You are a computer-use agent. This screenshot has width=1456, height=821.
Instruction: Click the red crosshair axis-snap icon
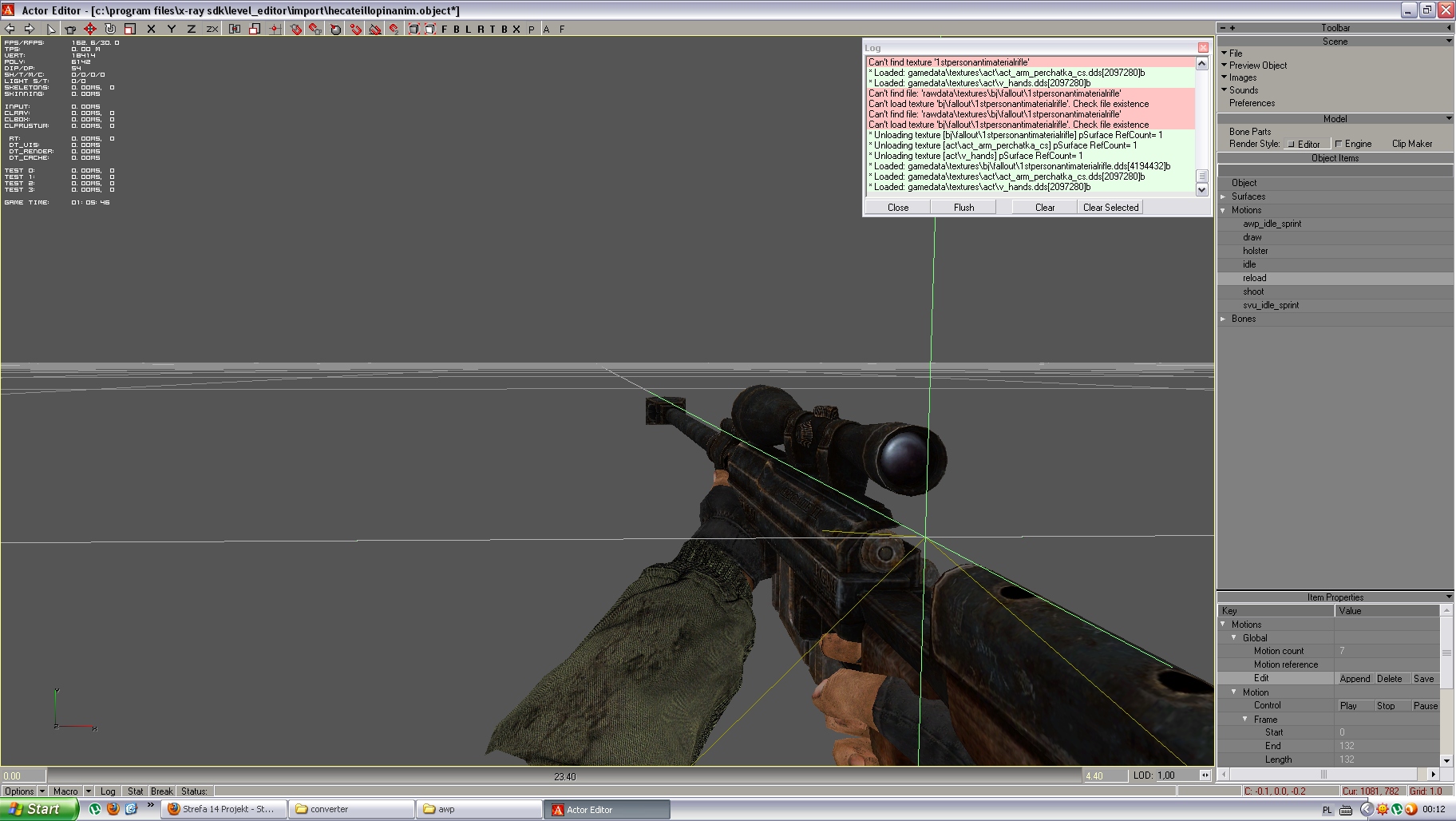coord(275,29)
